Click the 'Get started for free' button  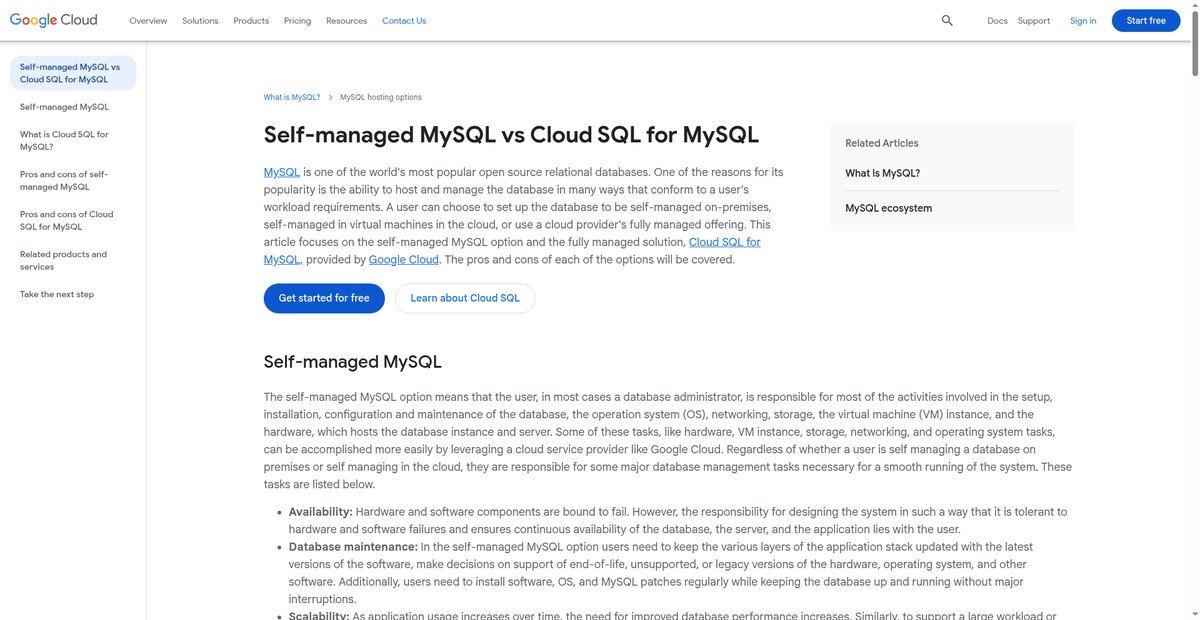tap(324, 298)
